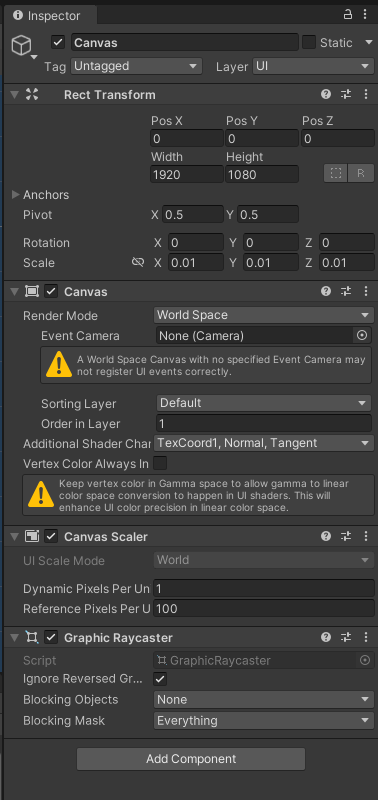Collapse the Canvas Scaler component foldout
378x800 pixels.
pyautogui.click(x=14, y=536)
